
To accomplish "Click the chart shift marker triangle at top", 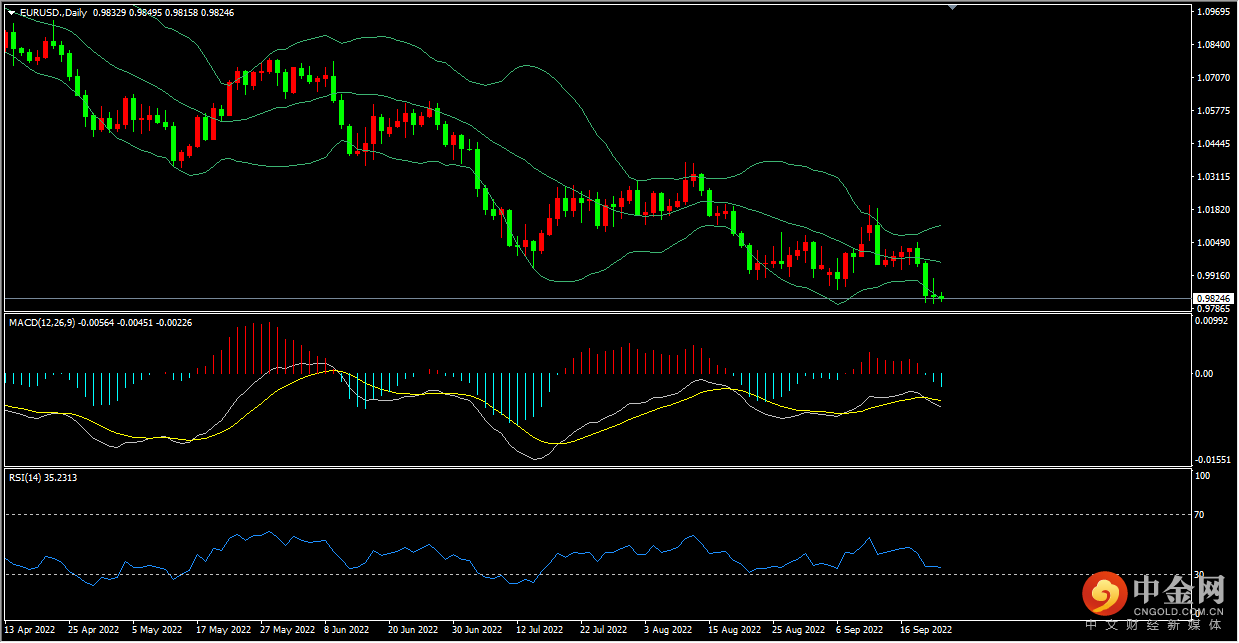I will [x=952, y=7].
